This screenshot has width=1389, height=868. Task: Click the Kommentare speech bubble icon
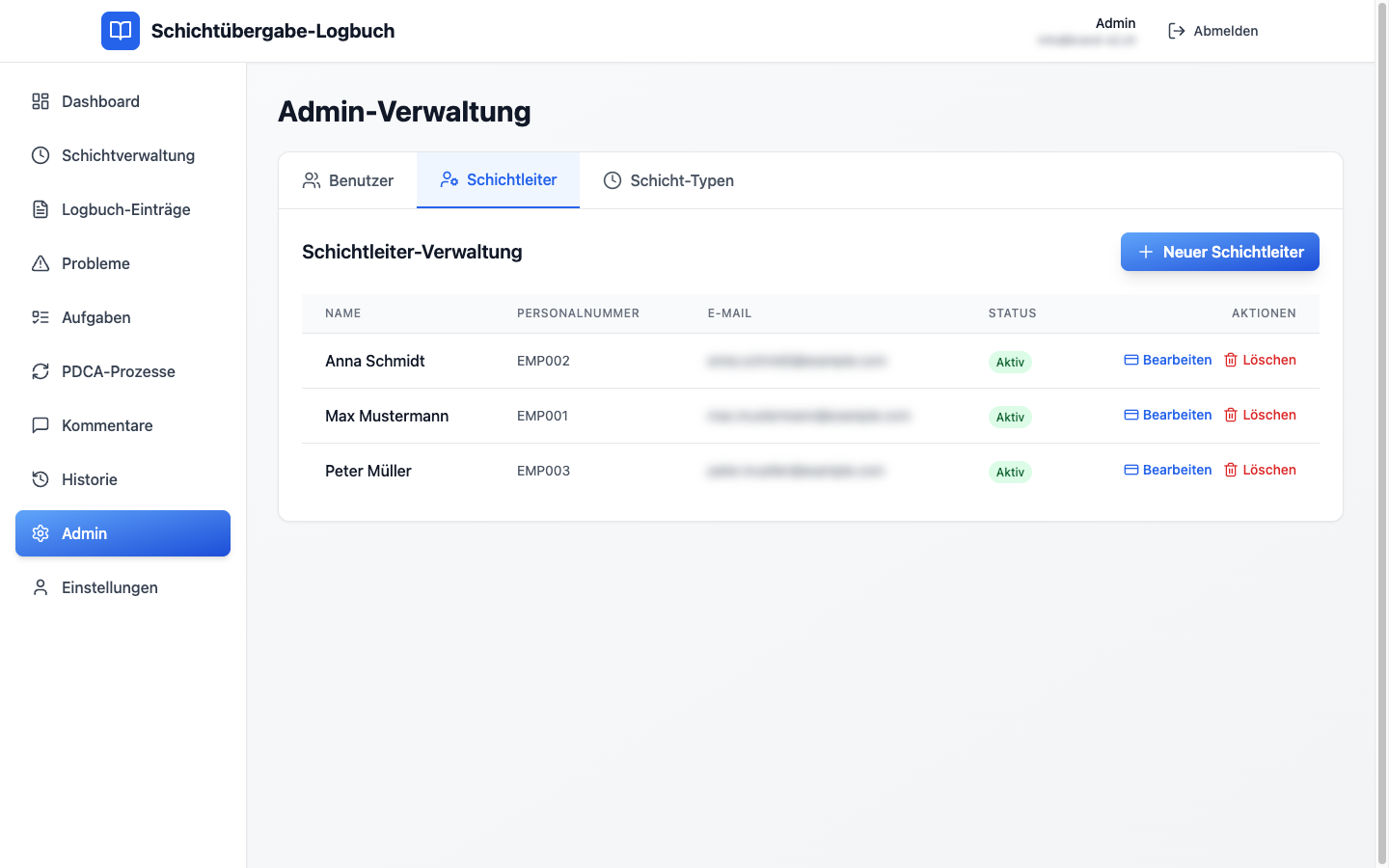[41, 425]
